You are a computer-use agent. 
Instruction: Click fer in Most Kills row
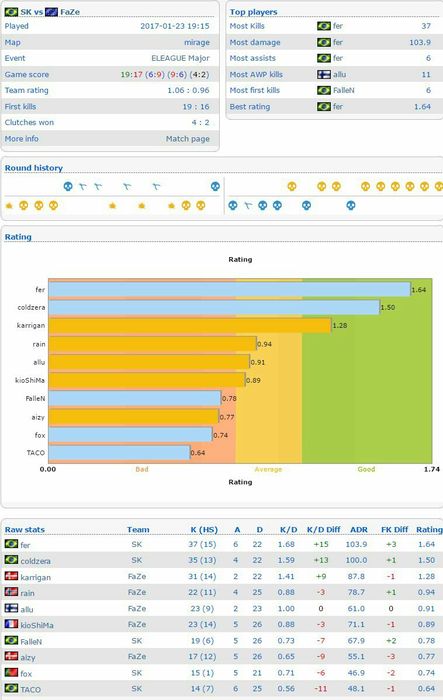(338, 26)
